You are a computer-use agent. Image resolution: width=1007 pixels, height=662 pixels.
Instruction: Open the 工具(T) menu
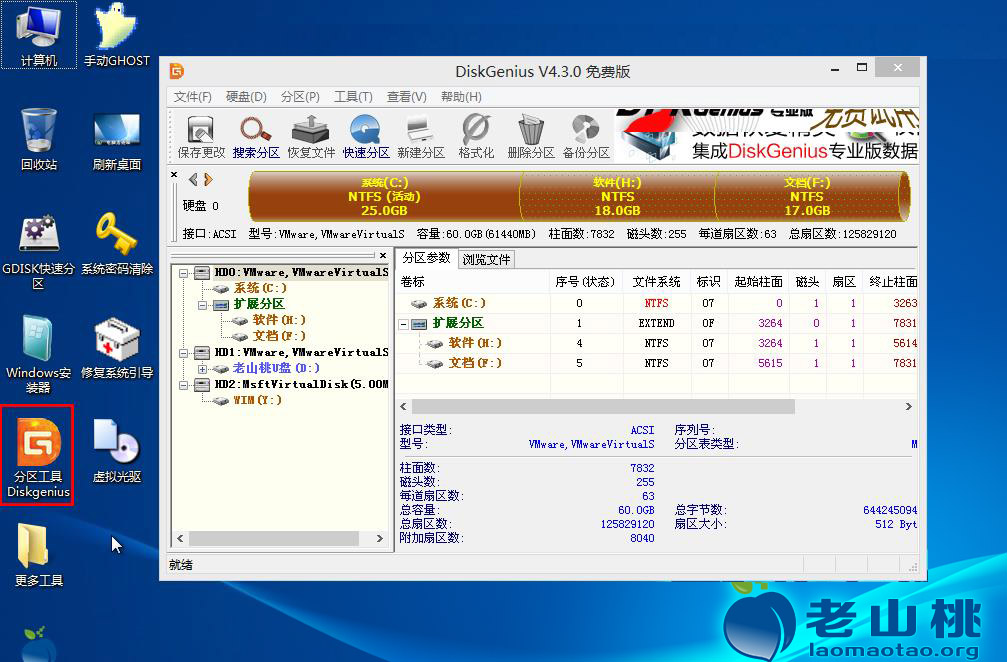pos(353,97)
